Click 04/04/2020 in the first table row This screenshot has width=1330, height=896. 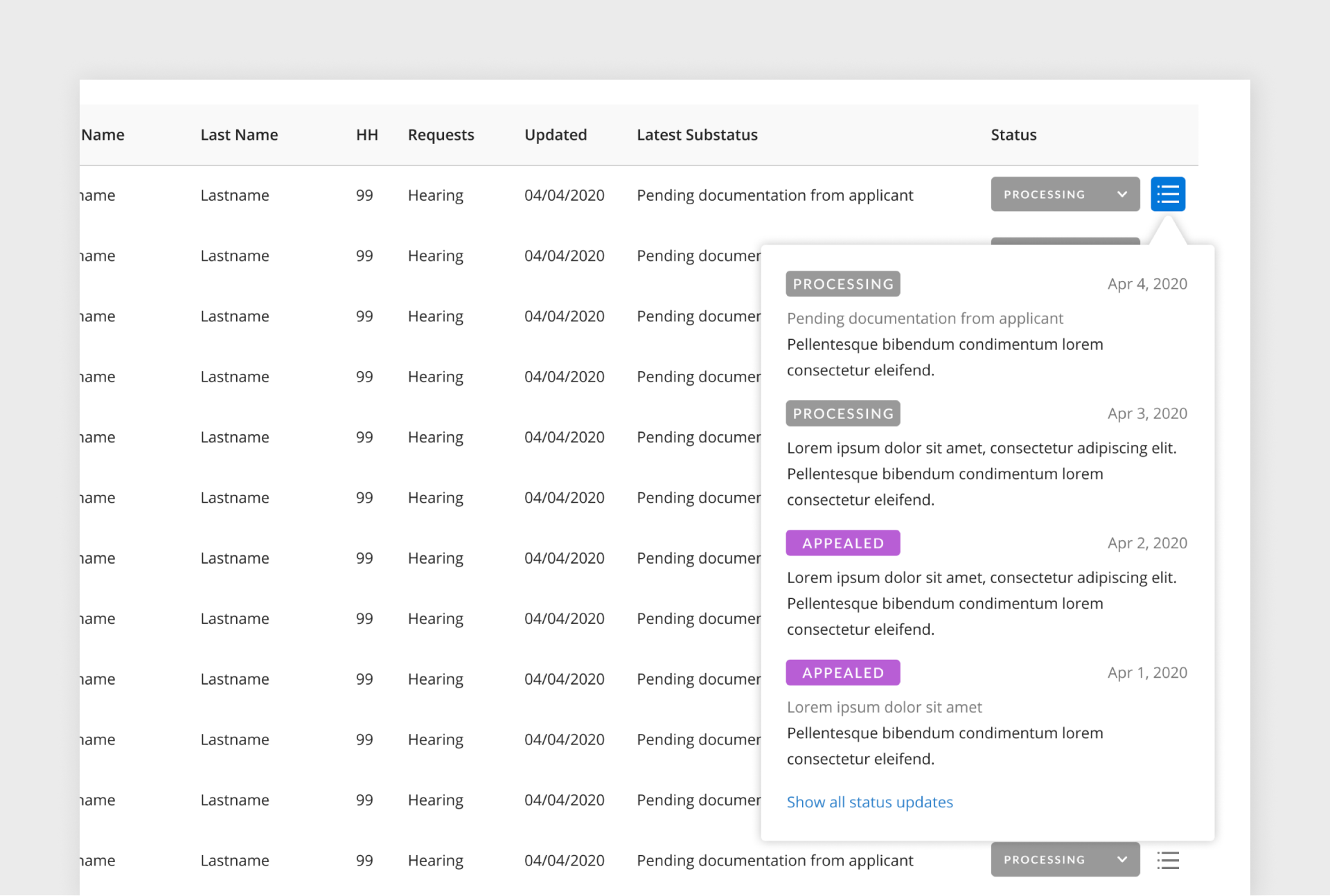(565, 195)
